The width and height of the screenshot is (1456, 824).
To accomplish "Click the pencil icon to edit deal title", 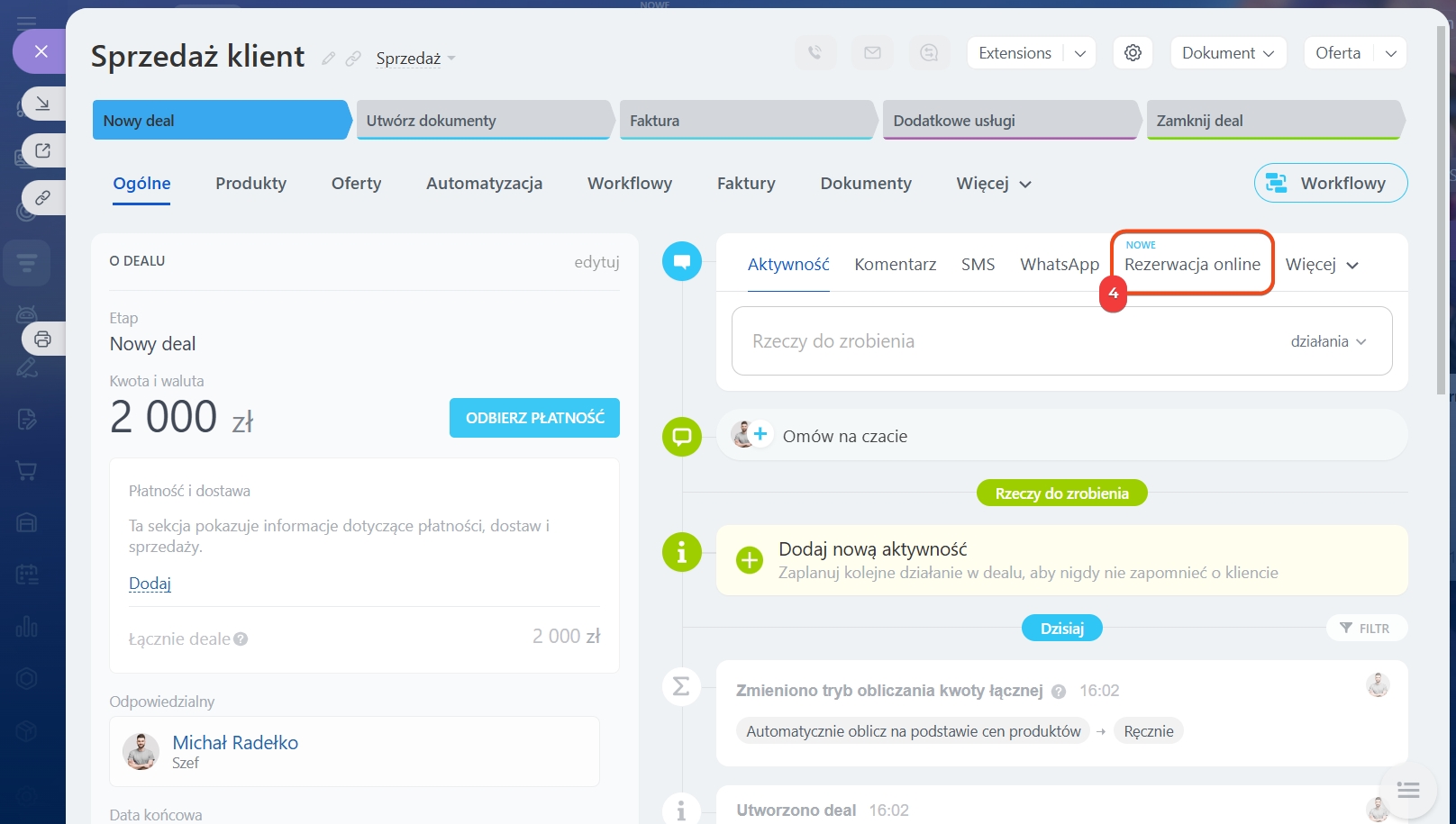I will click(329, 59).
